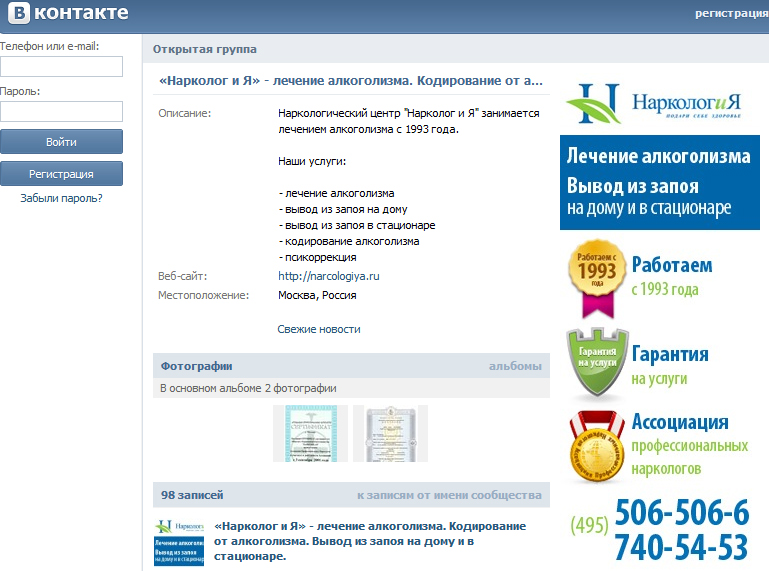Open the Фотографии section header
Image resolution: width=769 pixels, height=571 pixels.
197,366
